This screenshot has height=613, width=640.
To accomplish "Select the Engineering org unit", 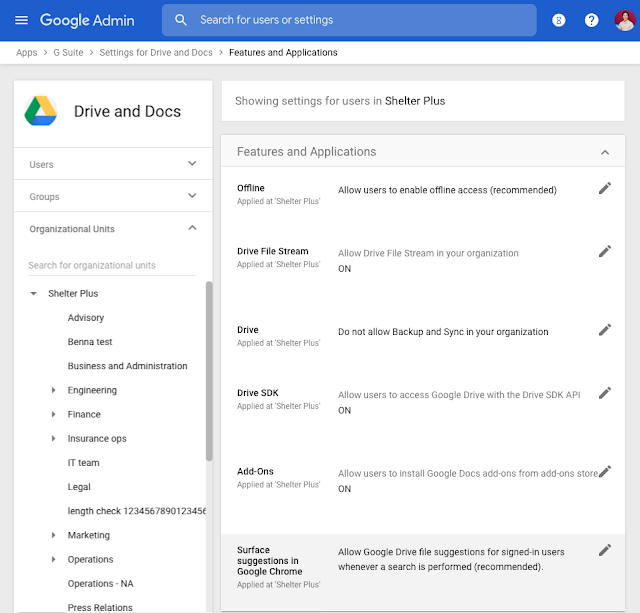I will [92, 390].
